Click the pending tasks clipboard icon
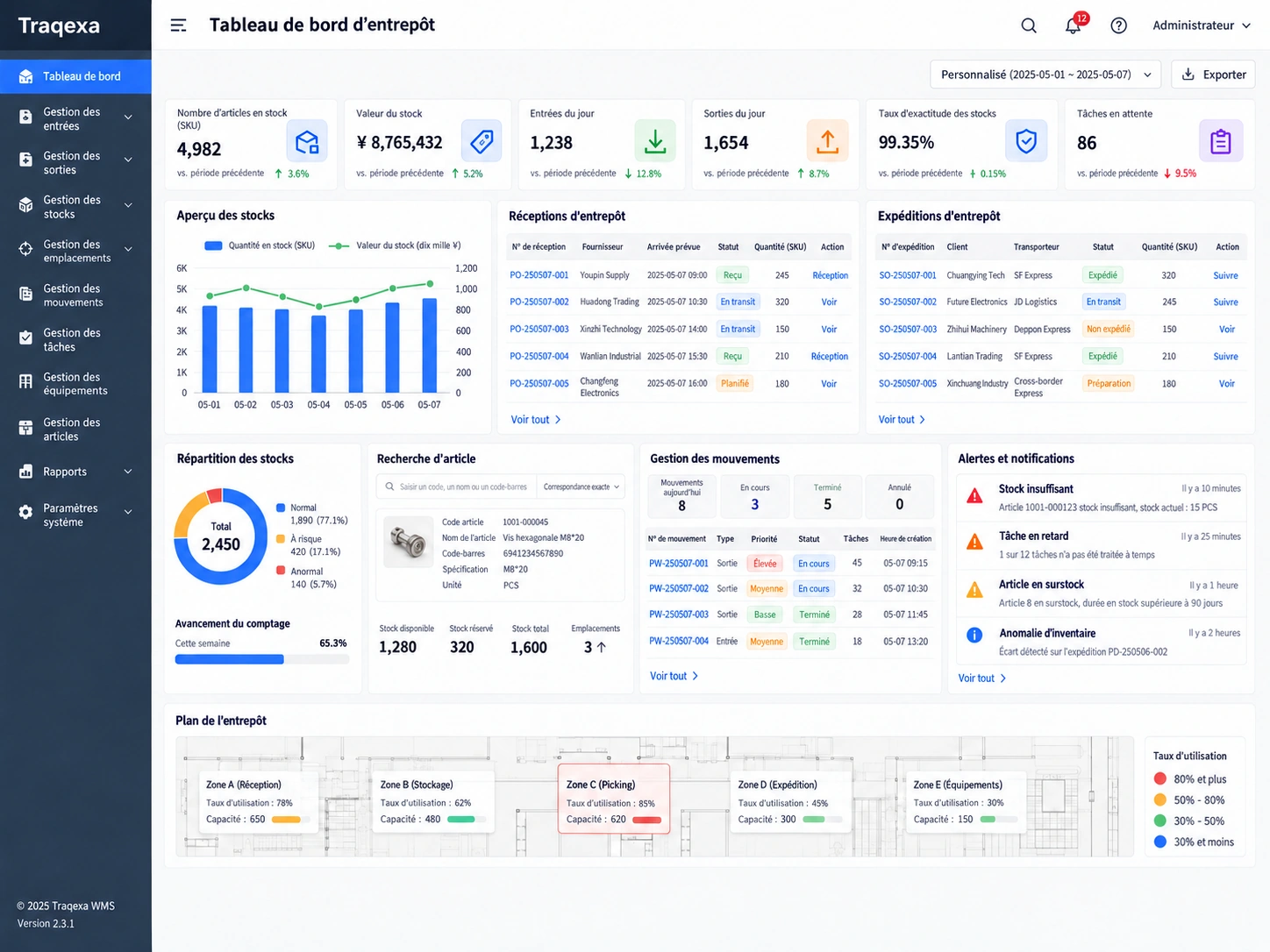This screenshot has width=1270, height=952. [1221, 141]
